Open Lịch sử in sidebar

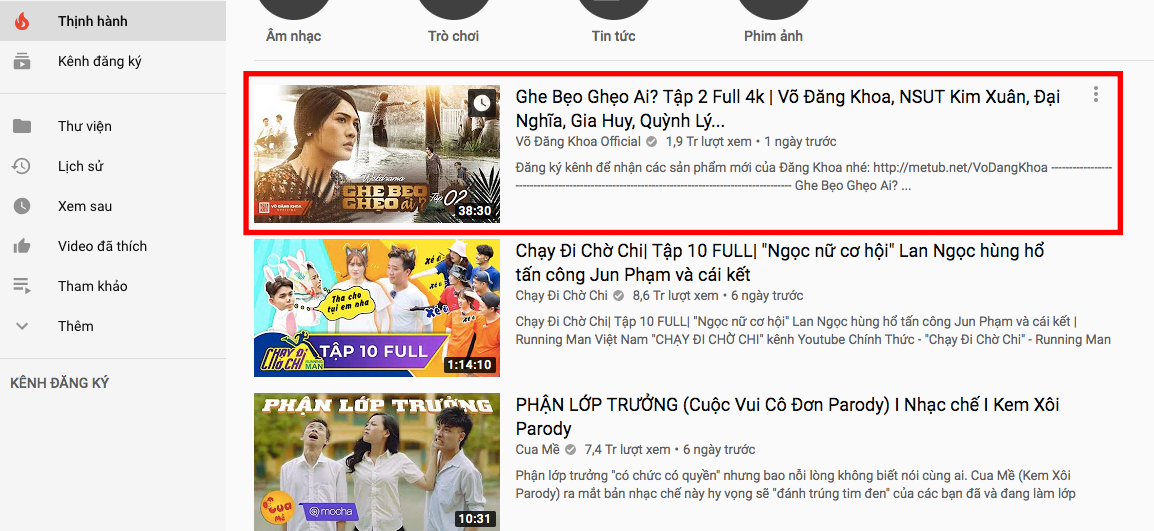tap(113, 166)
